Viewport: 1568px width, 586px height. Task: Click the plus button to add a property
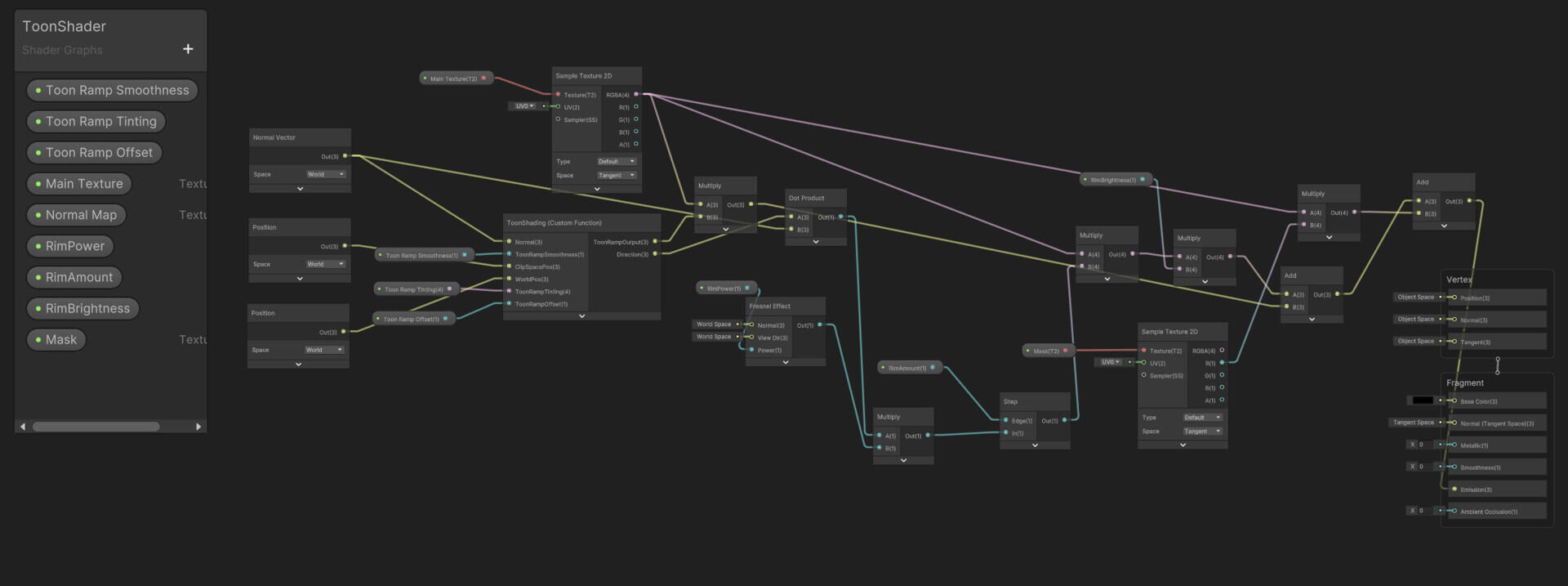pyautogui.click(x=188, y=49)
